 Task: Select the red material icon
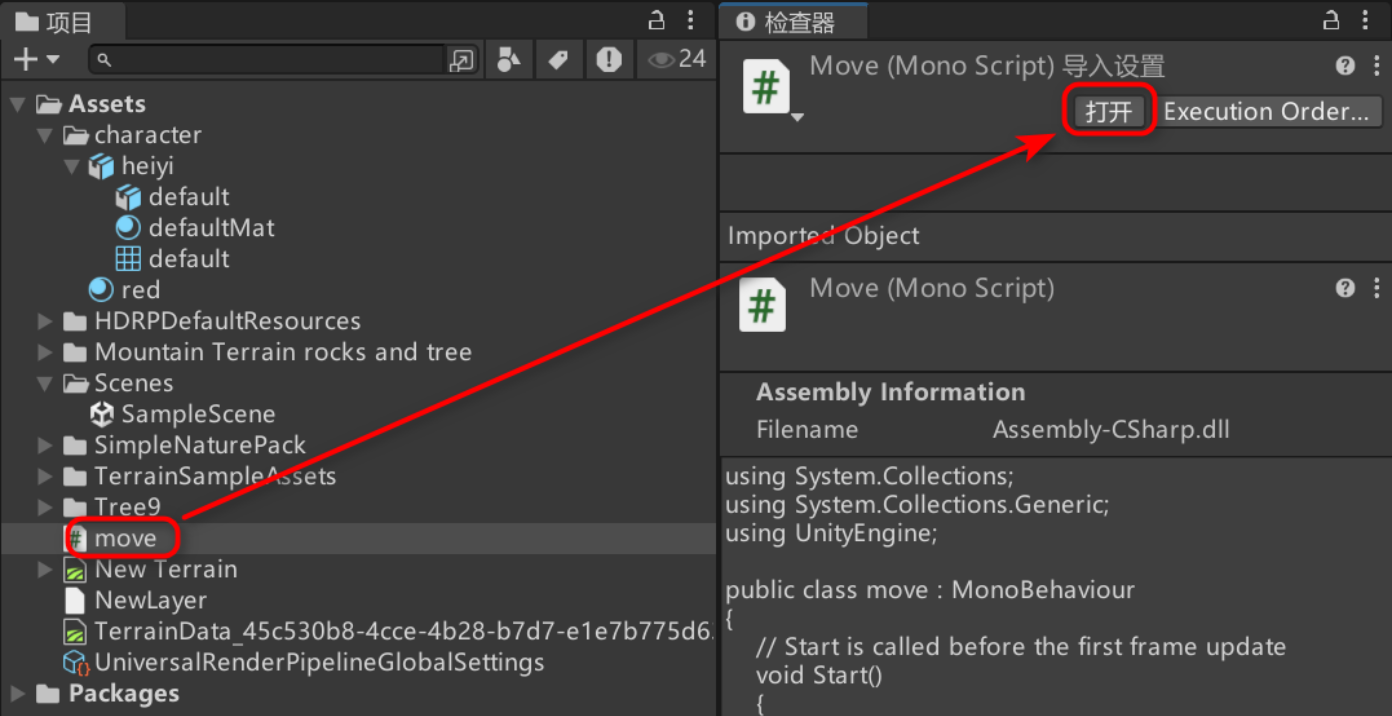101,290
